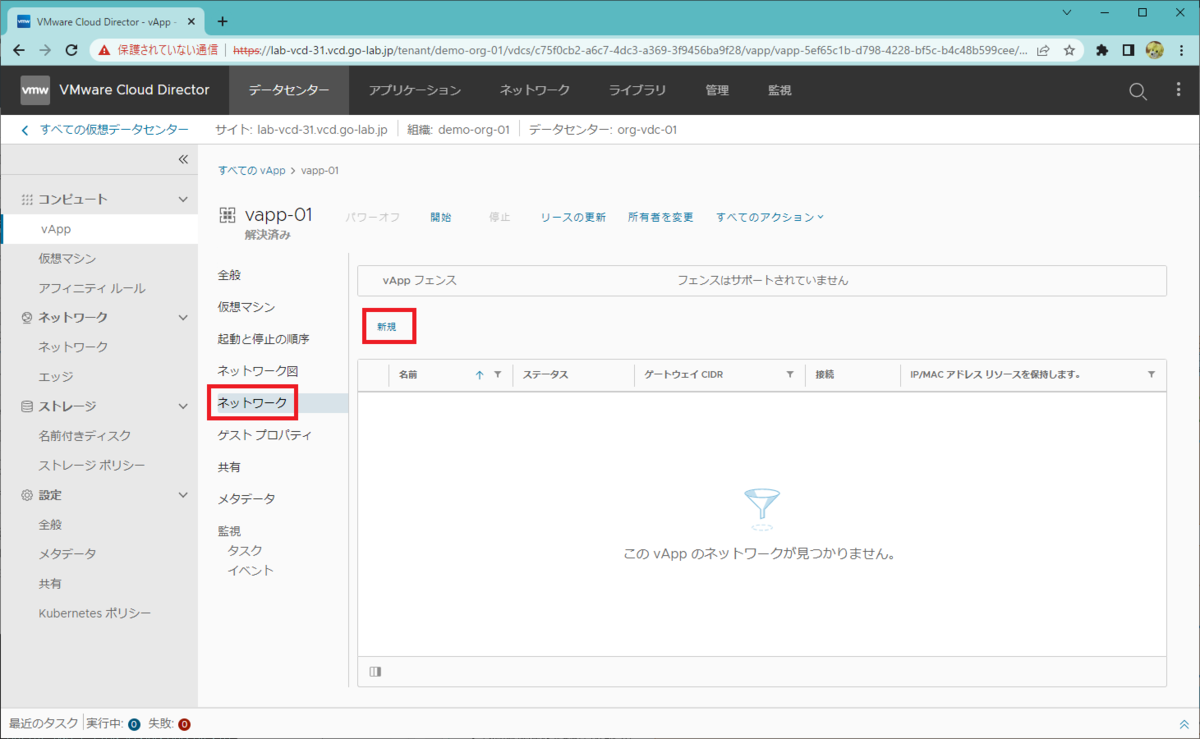Bookmark this page with the star icon
The height and width of the screenshot is (739, 1200).
point(1069,49)
